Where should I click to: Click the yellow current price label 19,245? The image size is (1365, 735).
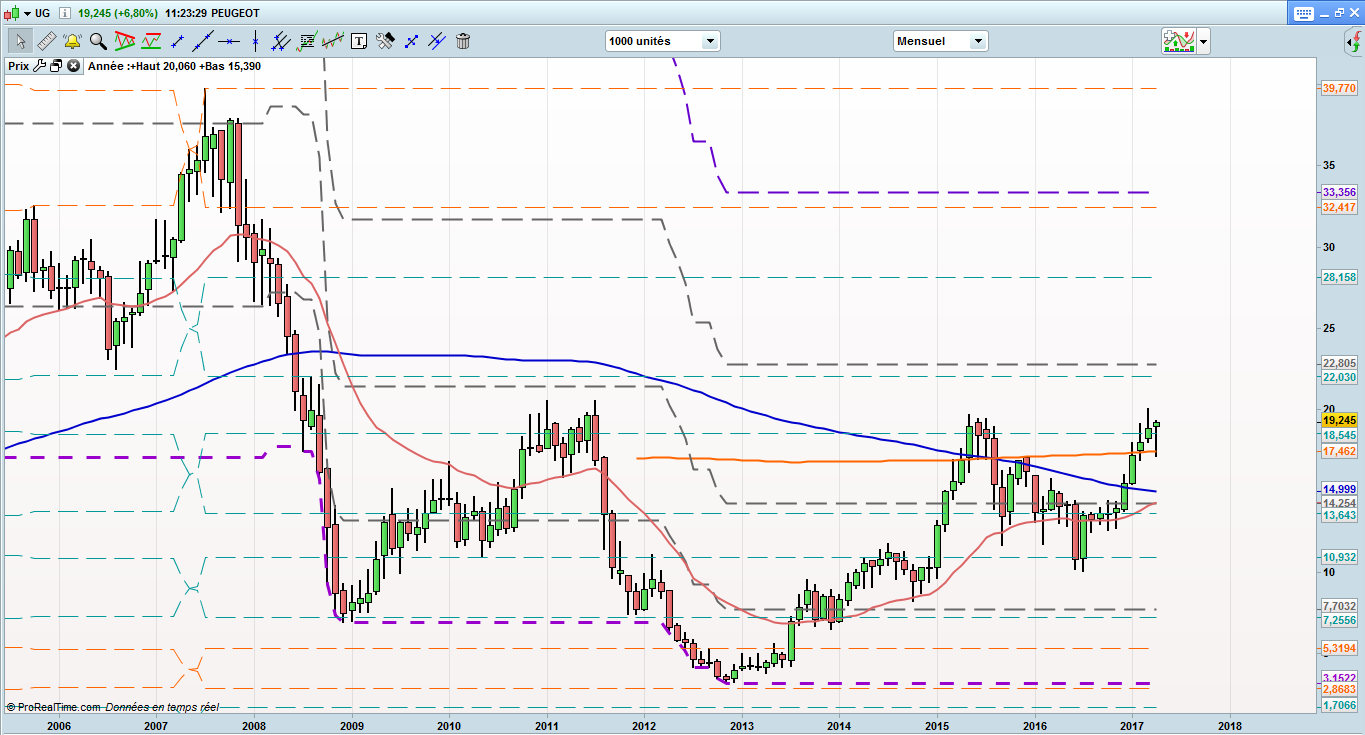pos(1339,421)
